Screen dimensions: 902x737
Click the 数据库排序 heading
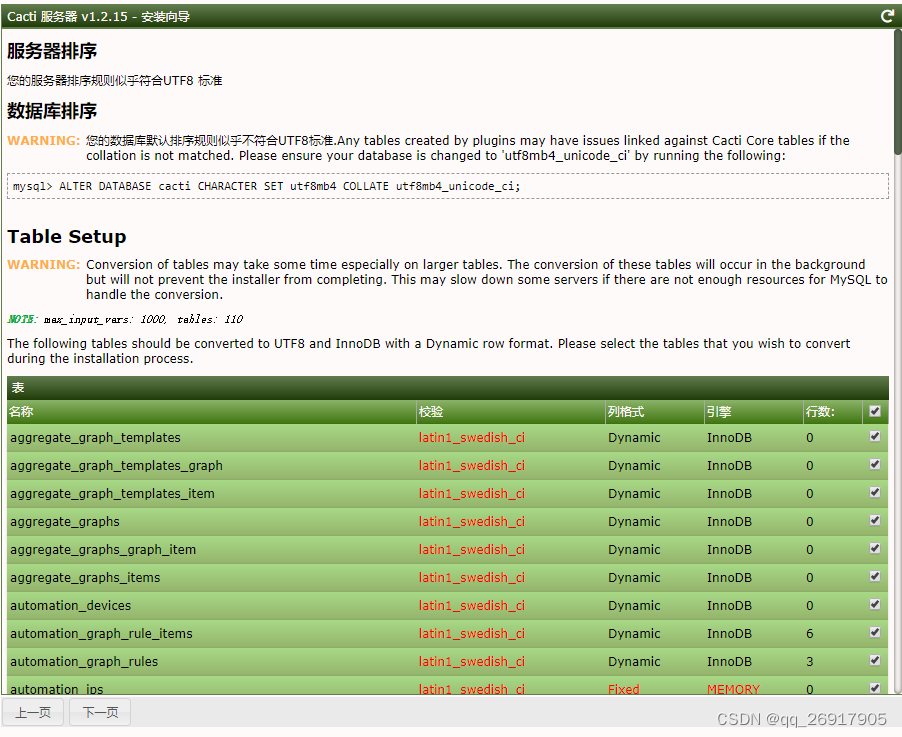pyautogui.click(x=52, y=110)
